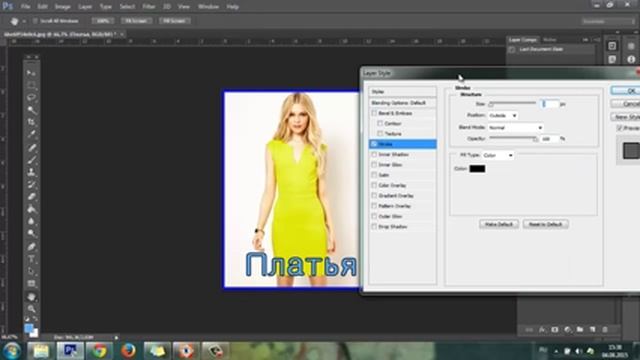Click the add layer mask icon
640x360 pixels.
[x=555, y=329]
